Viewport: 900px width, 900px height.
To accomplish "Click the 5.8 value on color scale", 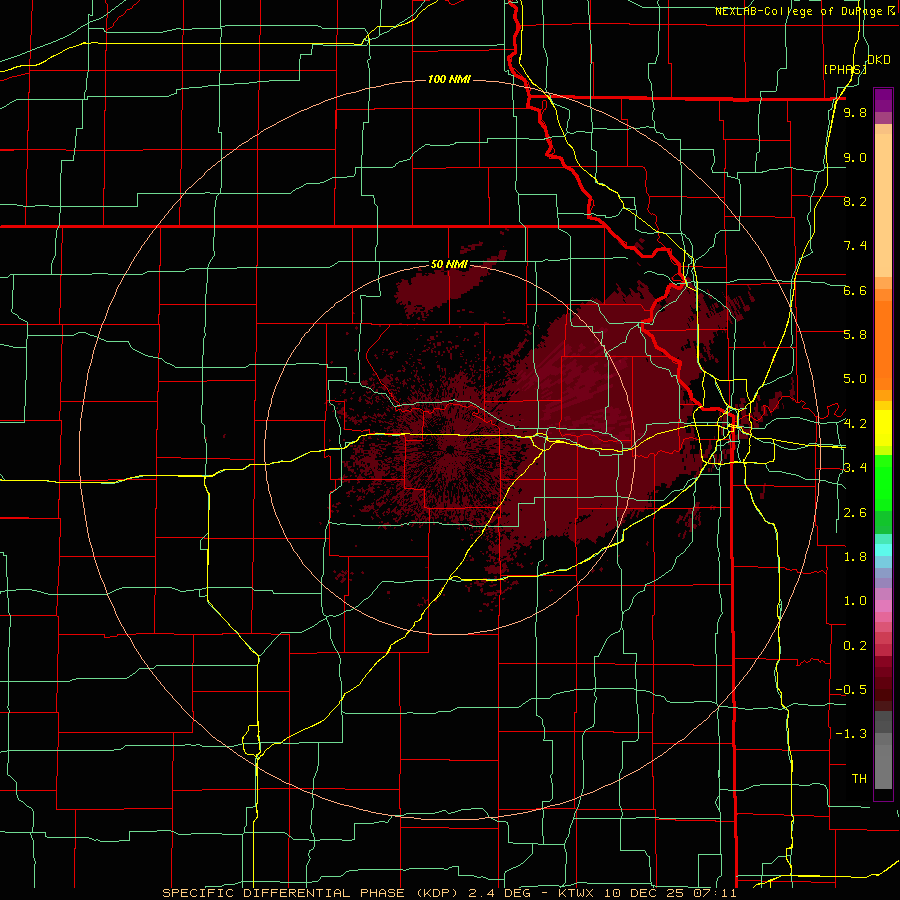I will click(x=855, y=335).
